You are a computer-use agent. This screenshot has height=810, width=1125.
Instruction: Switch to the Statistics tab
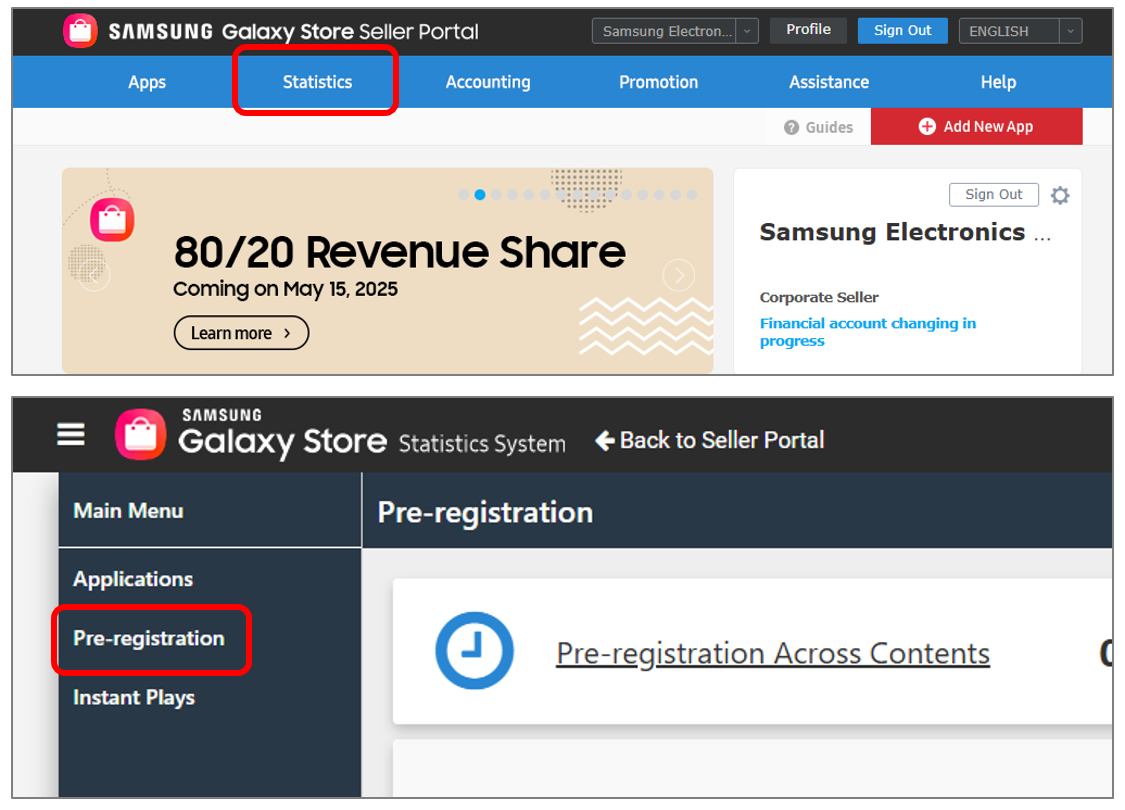coord(317,82)
